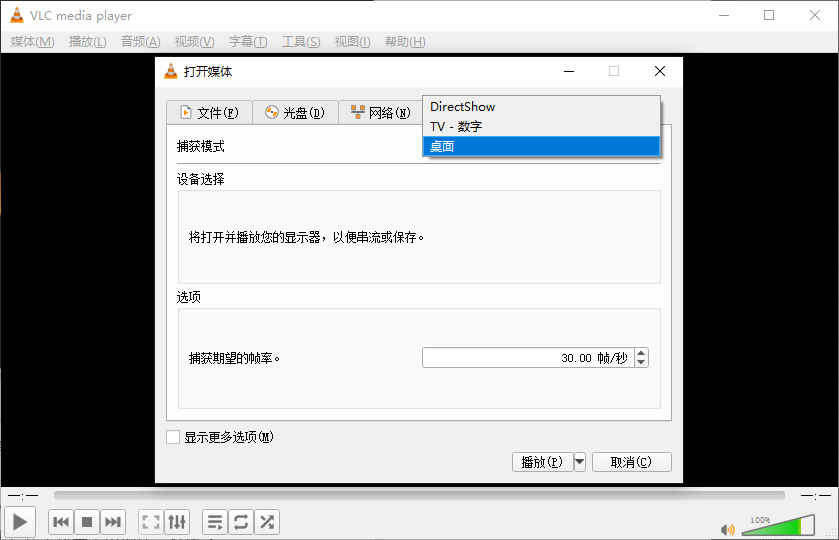Screen dimensions: 839x540
Task: Click the remaining time label at right
Action: (x=816, y=496)
